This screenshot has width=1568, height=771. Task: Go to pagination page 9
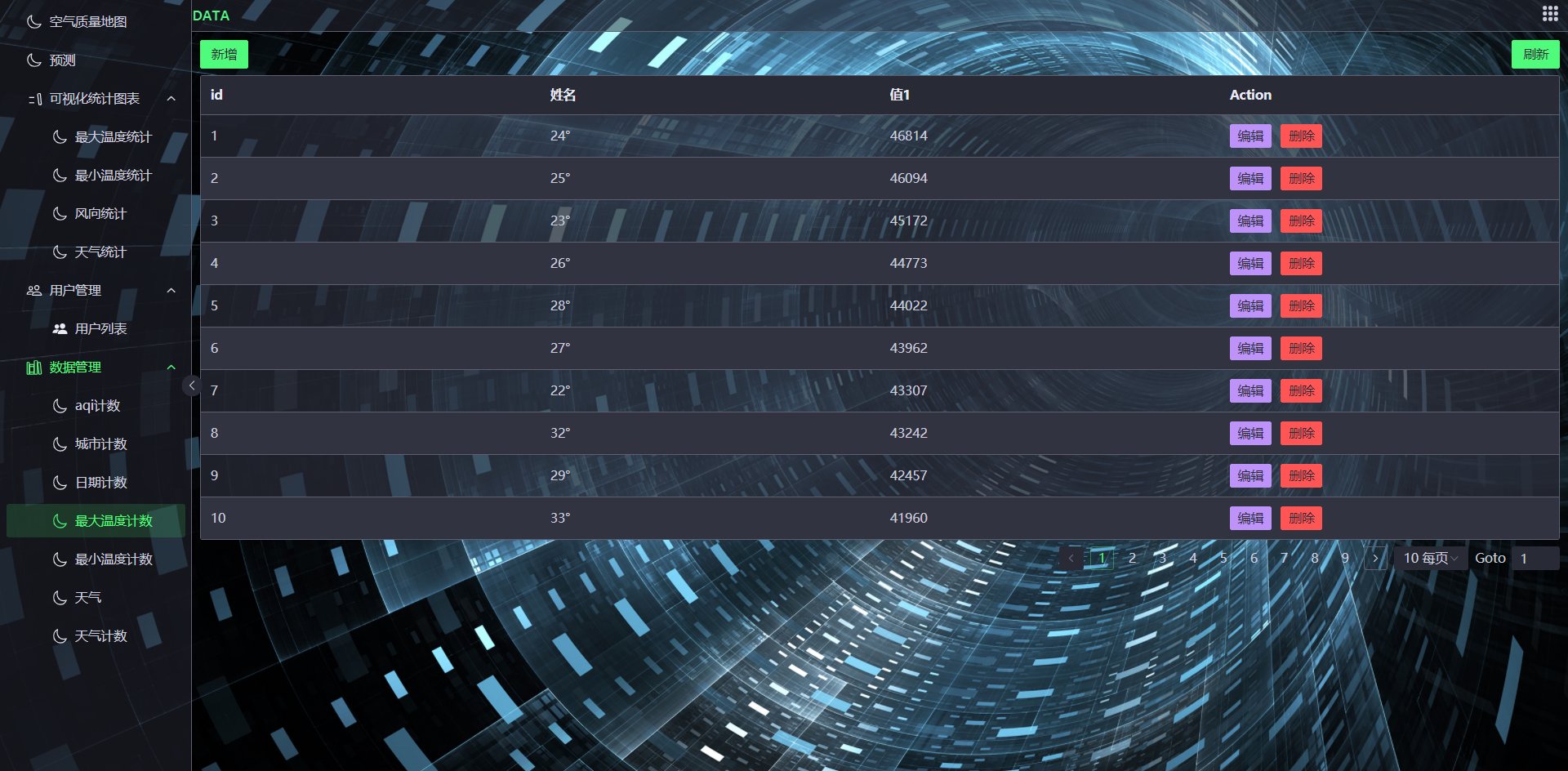[x=1345, y=558]
